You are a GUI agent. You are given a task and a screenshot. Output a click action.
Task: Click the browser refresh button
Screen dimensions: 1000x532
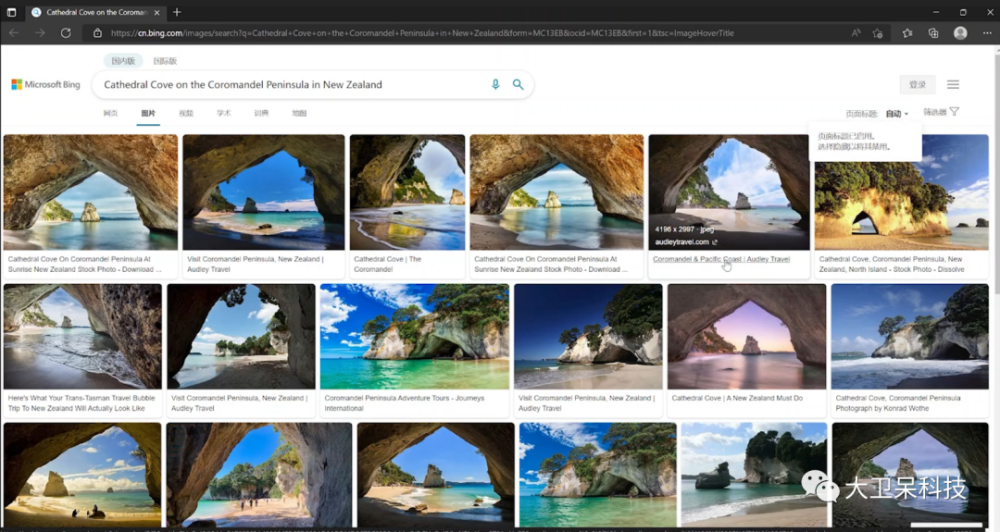tap(66, 33)
